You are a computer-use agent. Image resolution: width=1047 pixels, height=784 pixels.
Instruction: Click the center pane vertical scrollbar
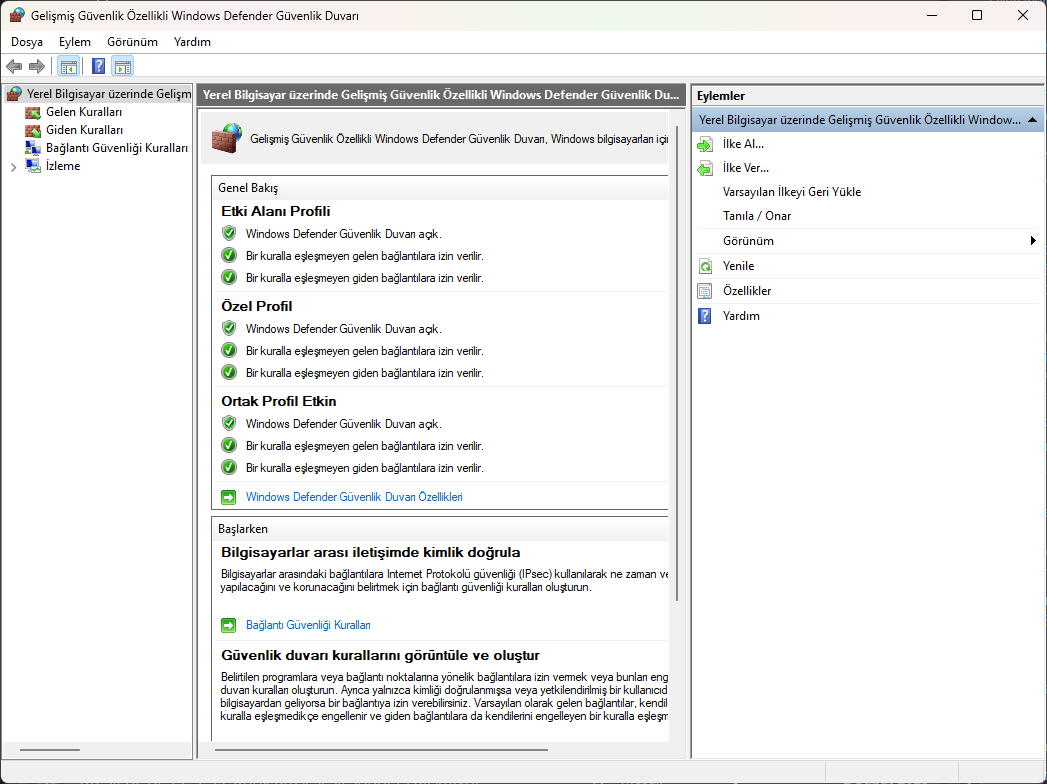pos(677,364)
